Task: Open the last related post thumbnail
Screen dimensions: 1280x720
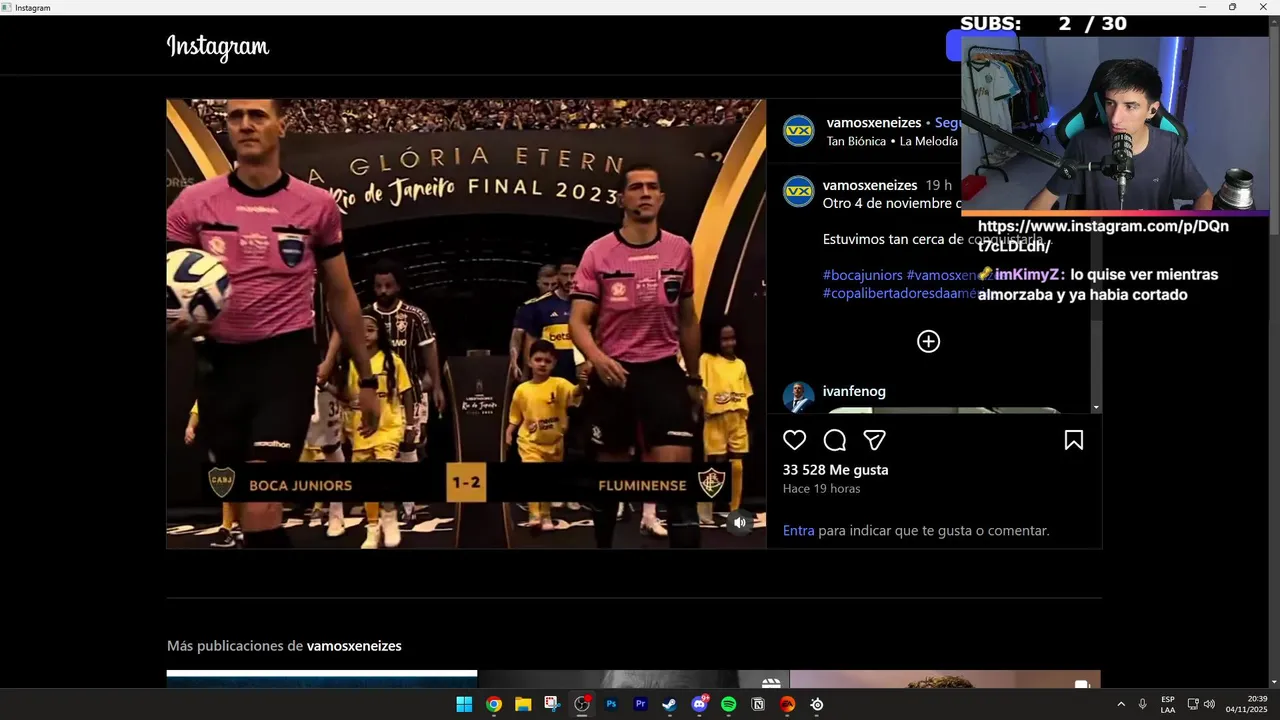Action: 945,679
